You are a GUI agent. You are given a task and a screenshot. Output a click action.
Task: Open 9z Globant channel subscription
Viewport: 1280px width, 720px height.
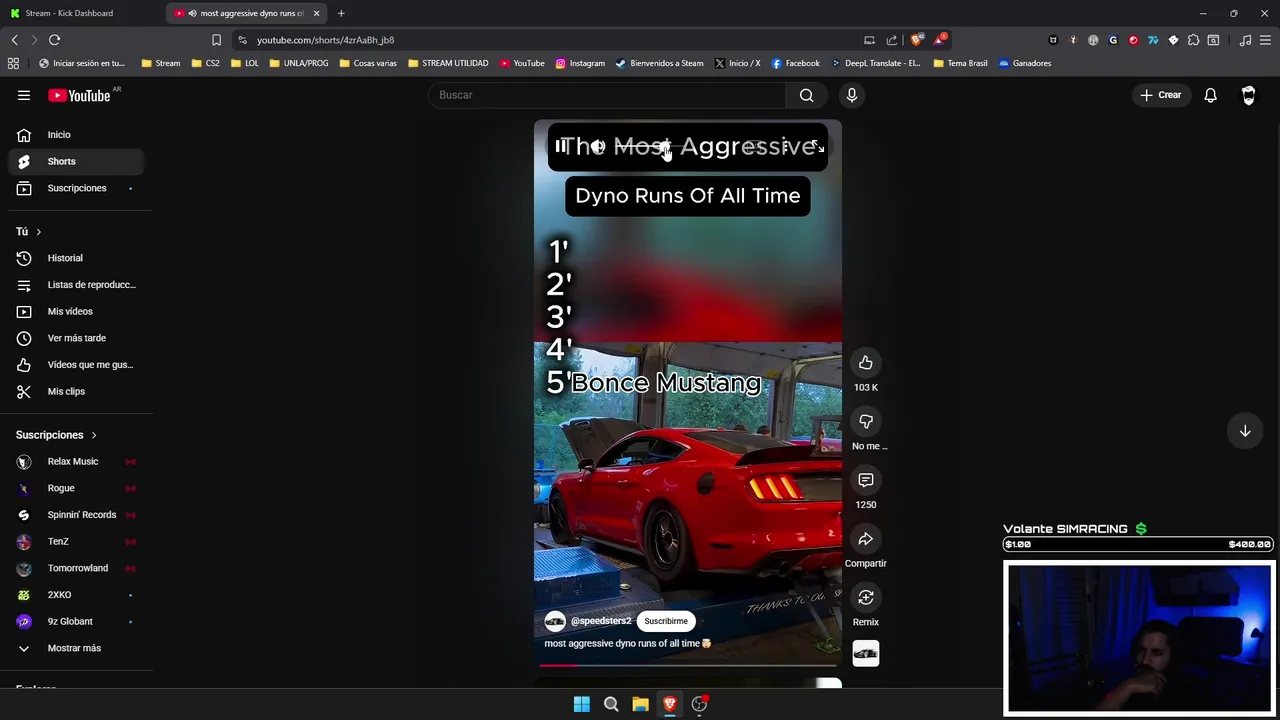click(x=75, y=622)
